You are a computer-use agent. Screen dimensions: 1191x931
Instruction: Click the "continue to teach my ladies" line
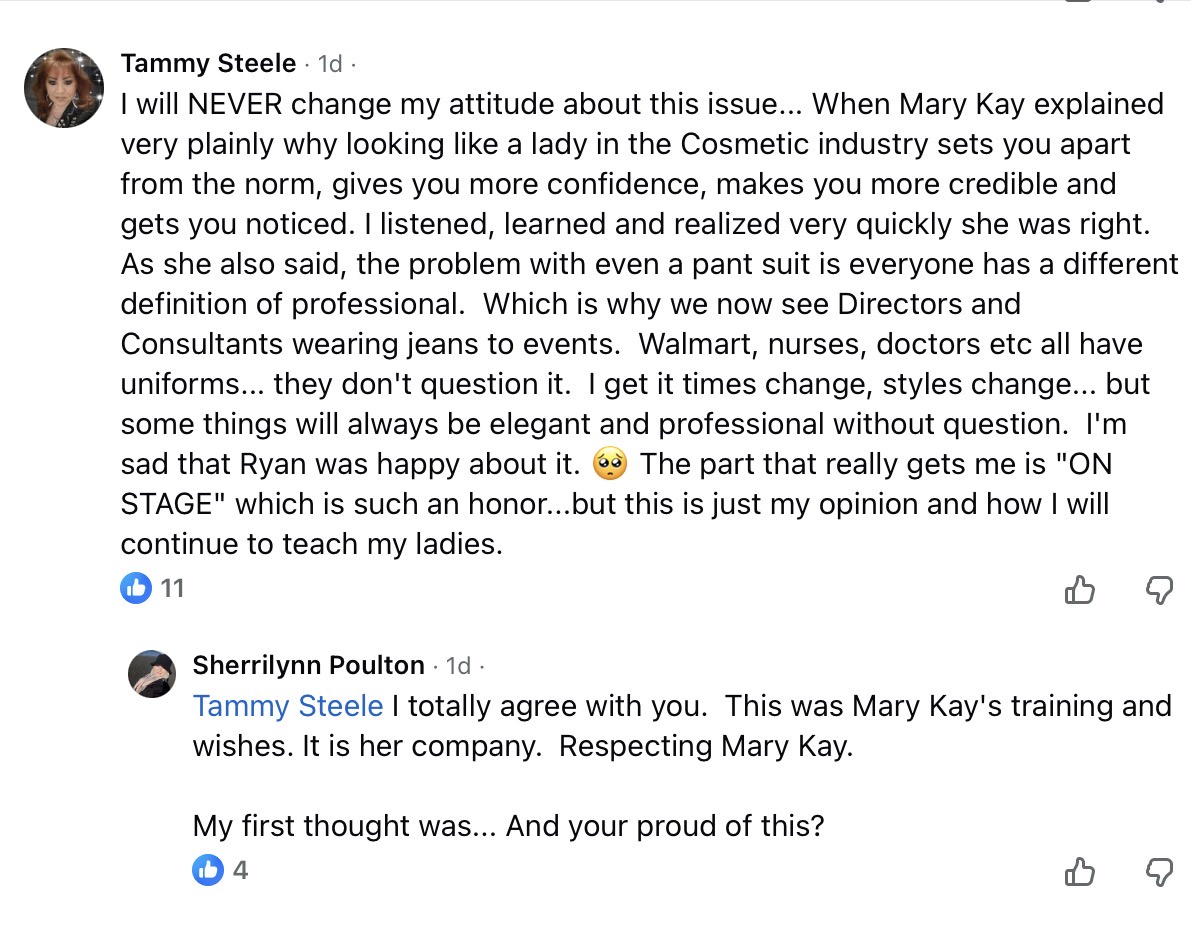click(x=310, y=544)
